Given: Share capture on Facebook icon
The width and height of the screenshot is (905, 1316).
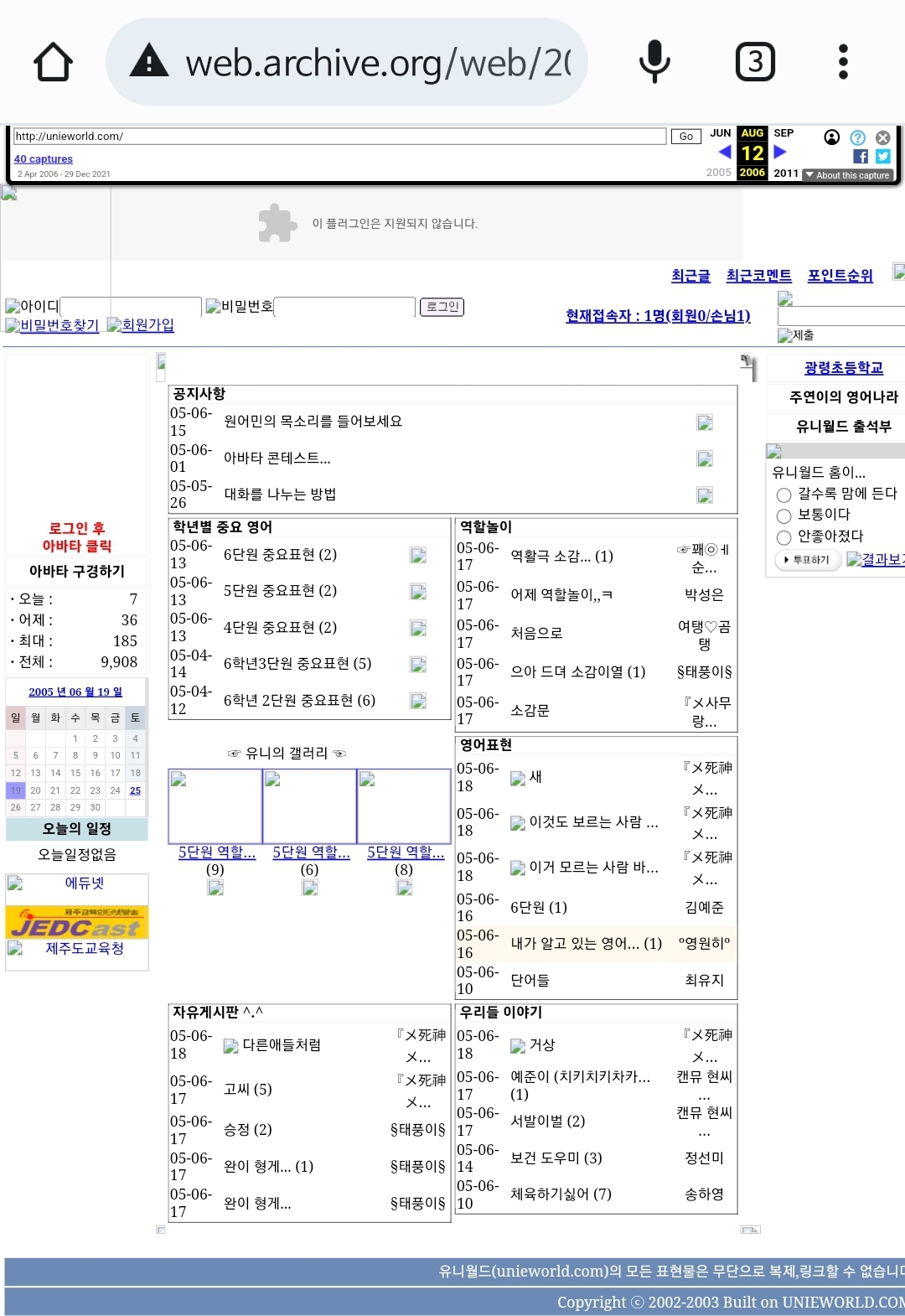Looking at the screenshot, I should 861,157.
